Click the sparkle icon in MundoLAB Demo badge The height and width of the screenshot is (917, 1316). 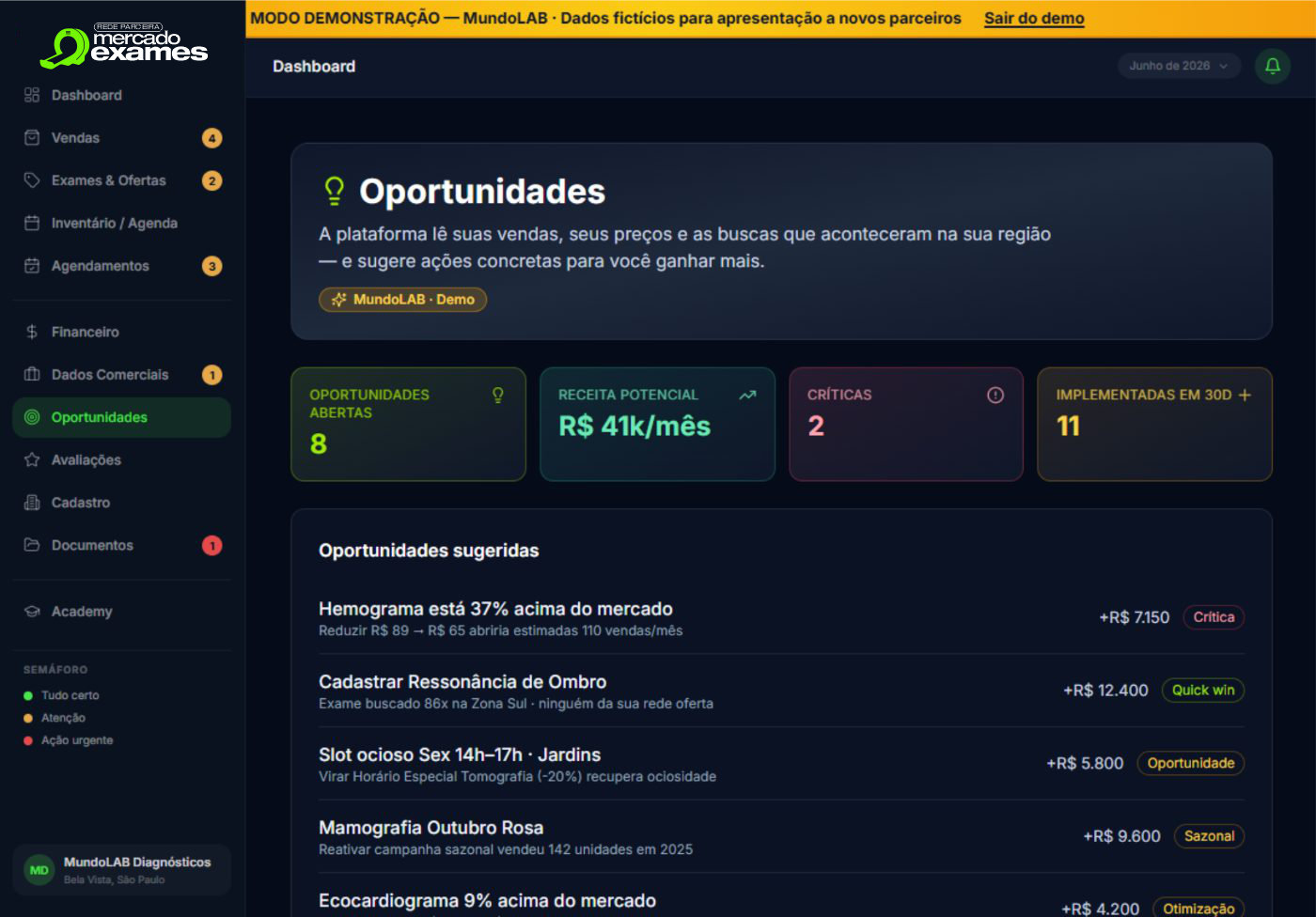[338, 299]
